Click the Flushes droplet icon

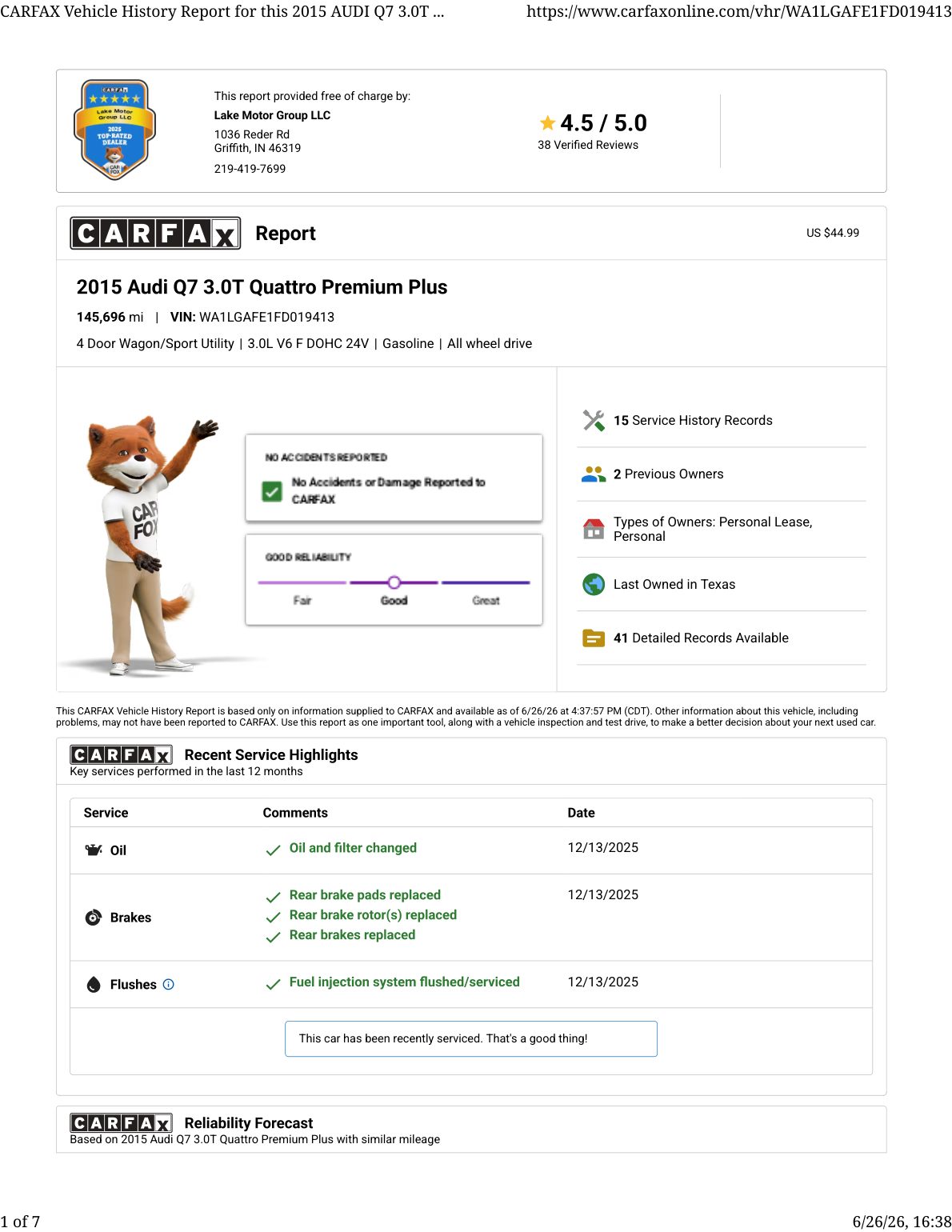pyautogui.click(x=94, y=985)
